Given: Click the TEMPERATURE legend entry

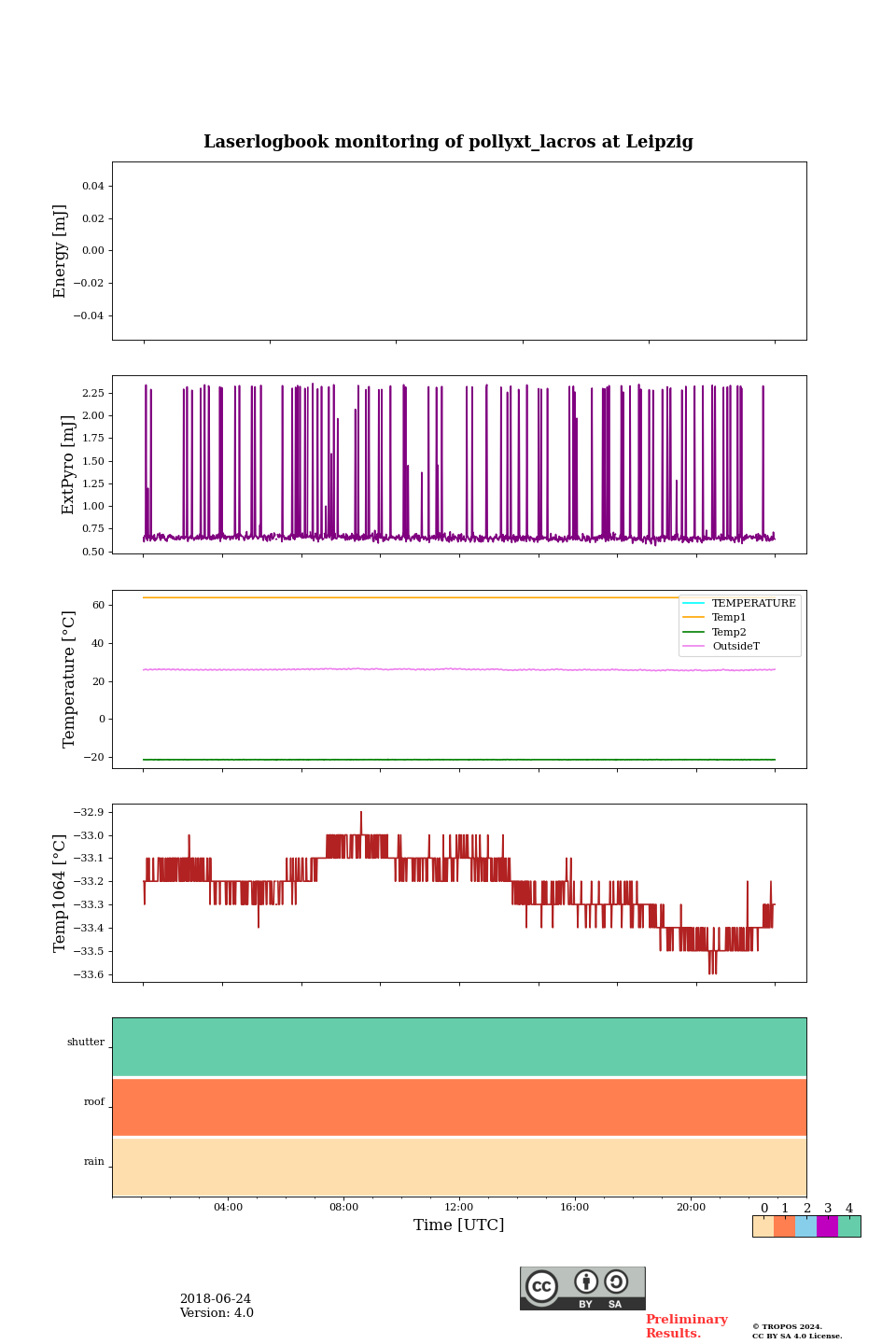Looking at the screenshot, I should (x=739, y=603).
